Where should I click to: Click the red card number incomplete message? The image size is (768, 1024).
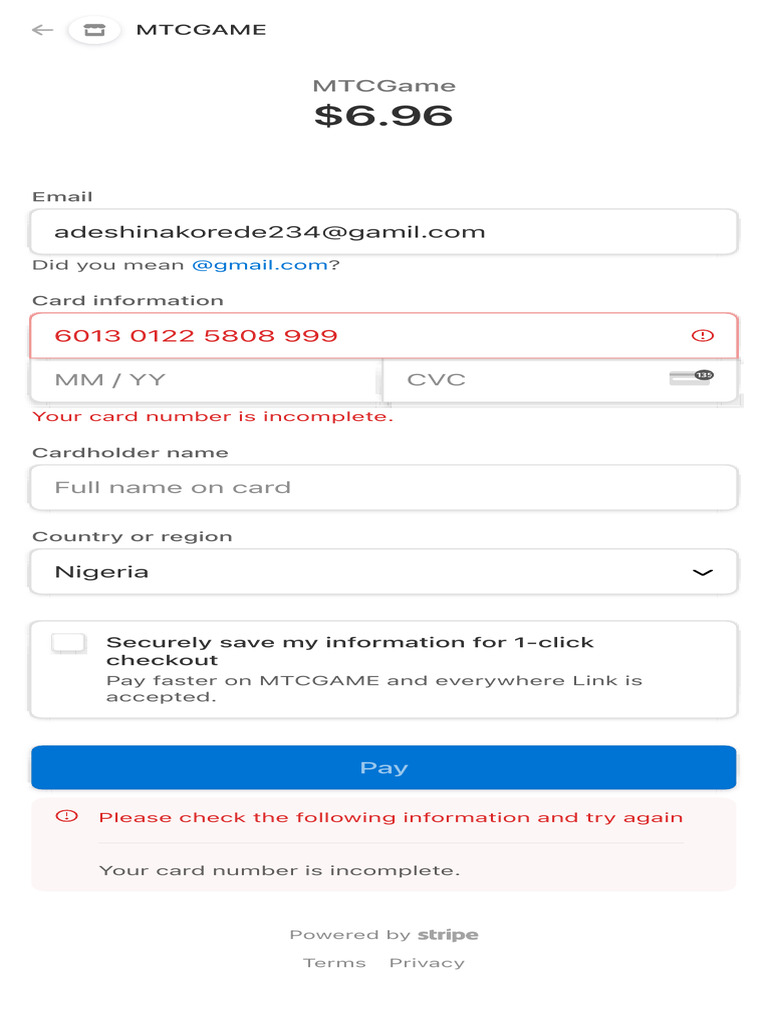coord(213,416)
